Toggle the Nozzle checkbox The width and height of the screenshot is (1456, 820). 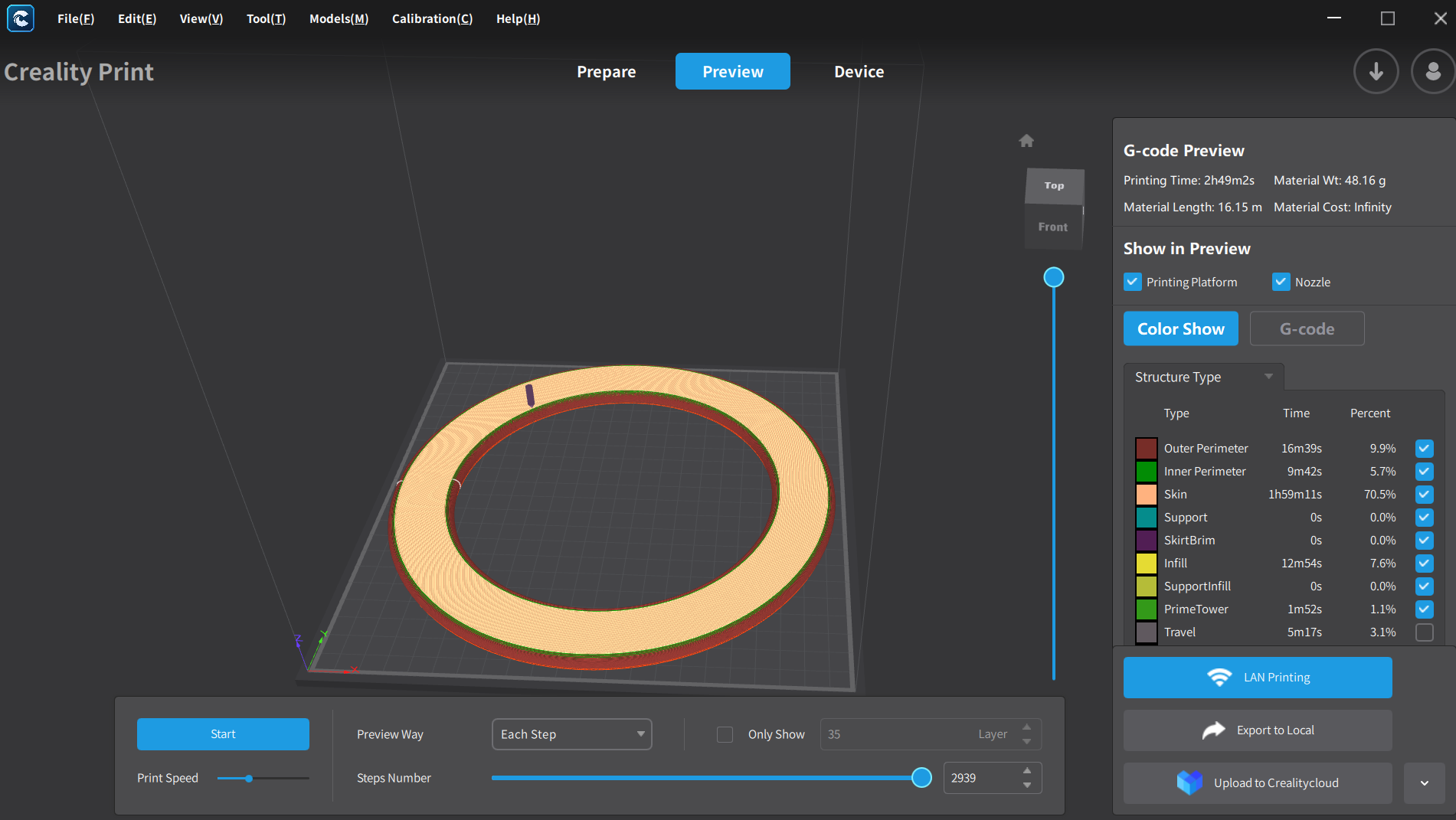tap(1281, 282)
